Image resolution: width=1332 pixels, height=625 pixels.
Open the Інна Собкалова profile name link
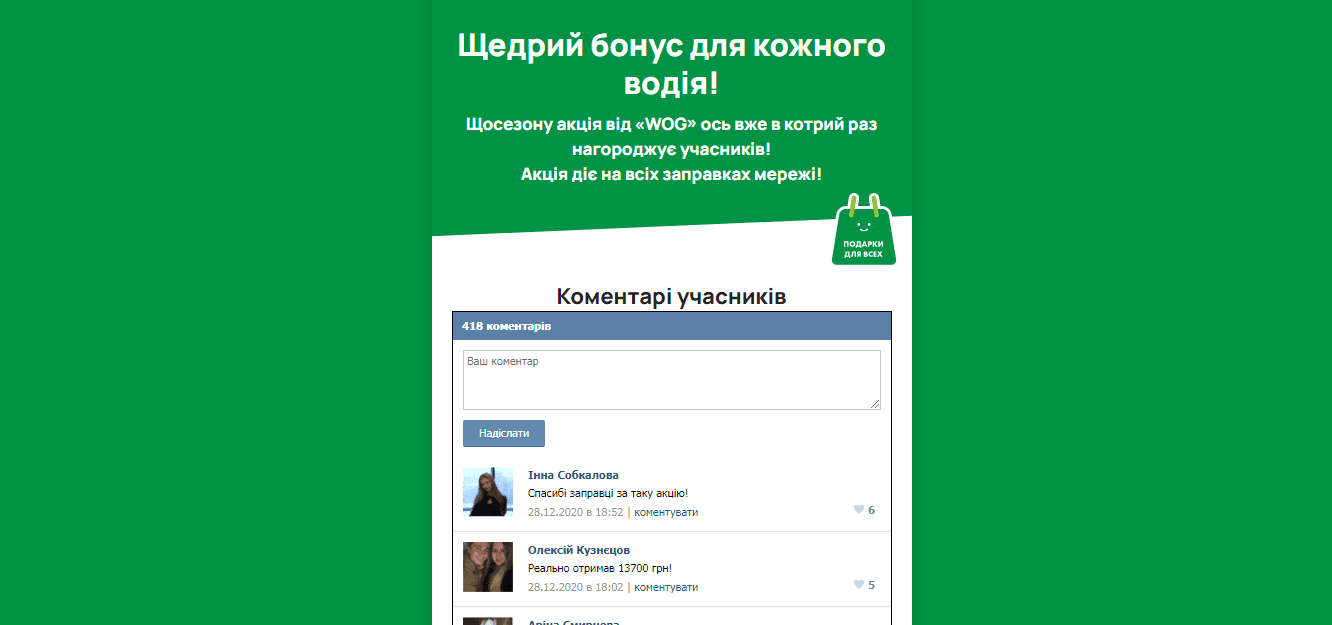coord(573,475)
